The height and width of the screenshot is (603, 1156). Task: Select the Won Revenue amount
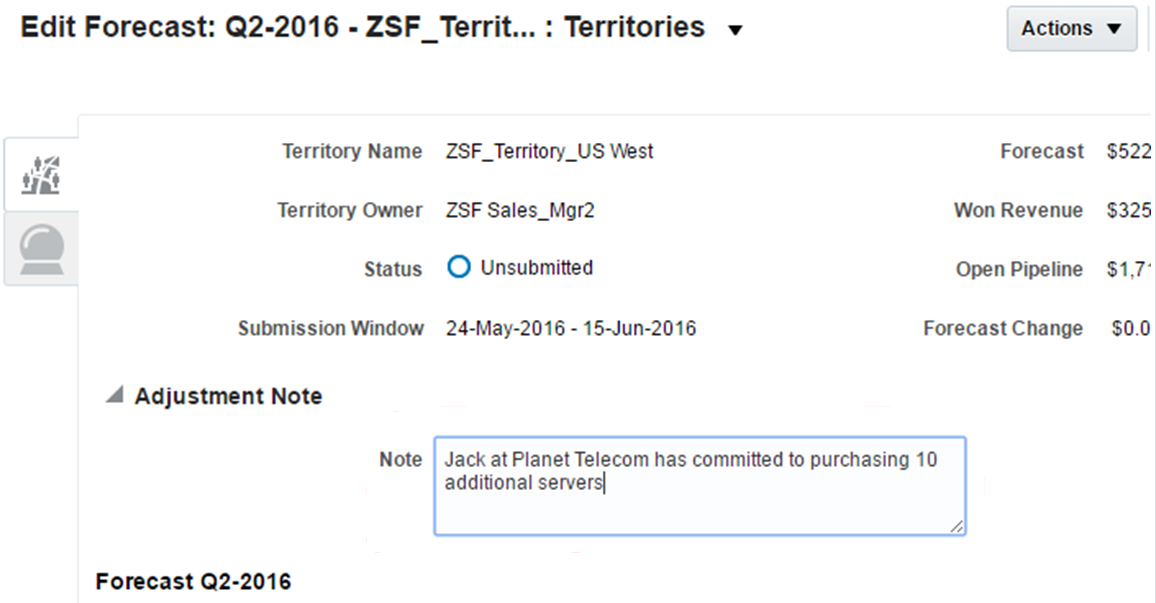click(x=1130, y=211)
